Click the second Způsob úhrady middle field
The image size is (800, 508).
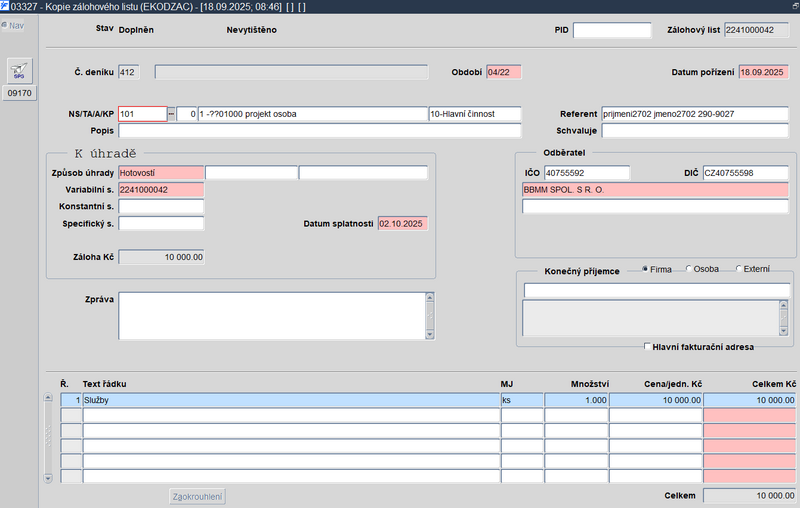[x=252, y=173]
